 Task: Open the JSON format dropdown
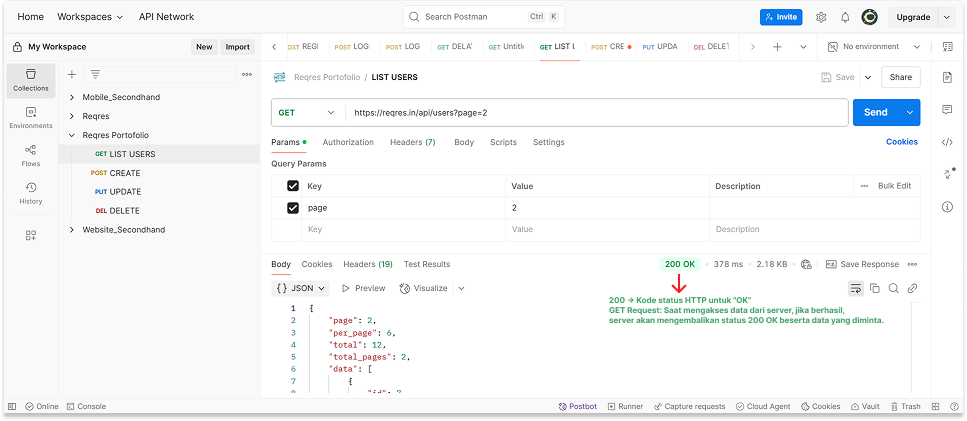pyautogui.click(x=301, y=288)
